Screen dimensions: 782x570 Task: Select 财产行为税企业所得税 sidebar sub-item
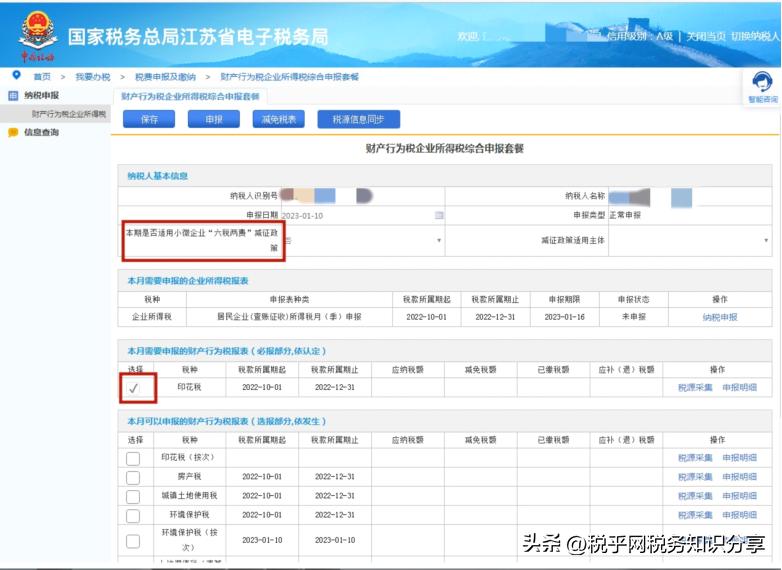click(x=69, y=114)
